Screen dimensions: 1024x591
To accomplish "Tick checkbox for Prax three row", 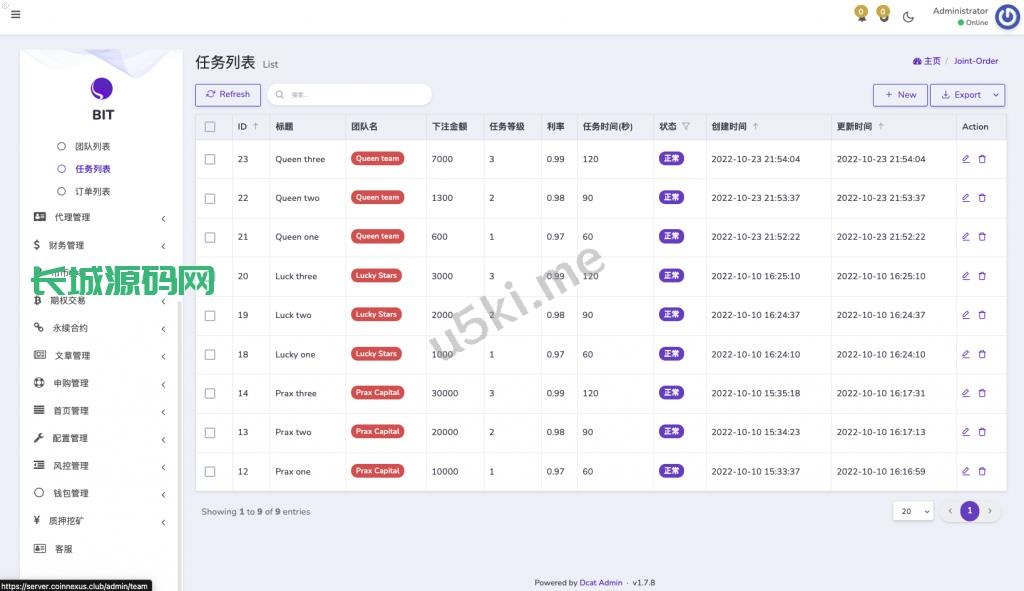I will coord(210,393).
